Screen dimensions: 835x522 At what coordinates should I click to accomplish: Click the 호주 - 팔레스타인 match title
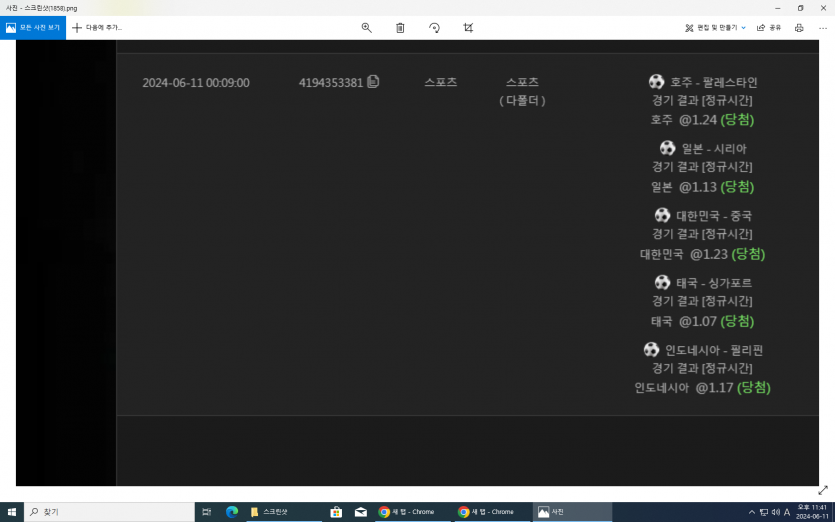pos(714,82)
